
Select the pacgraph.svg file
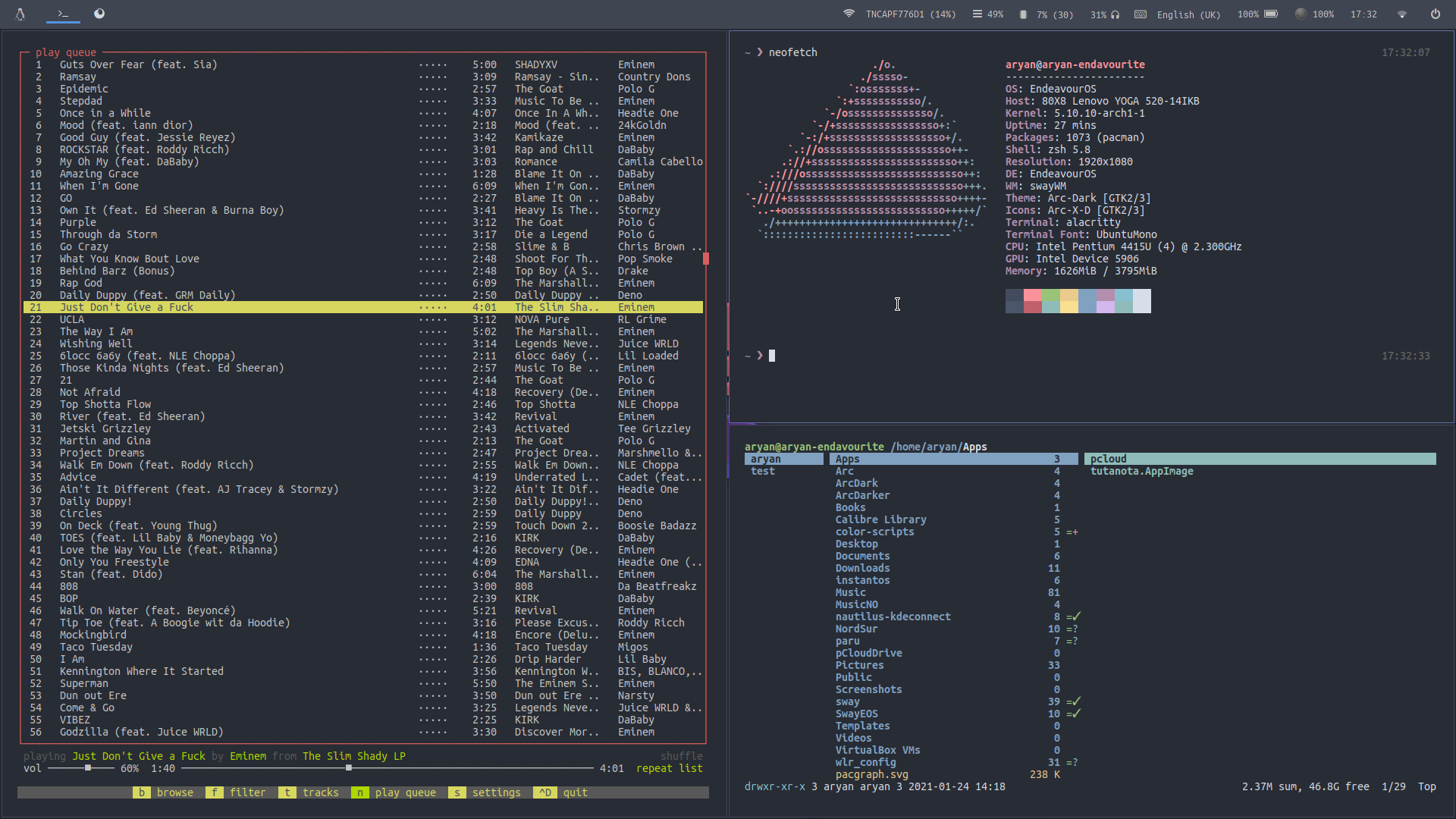tap(954, 774)
